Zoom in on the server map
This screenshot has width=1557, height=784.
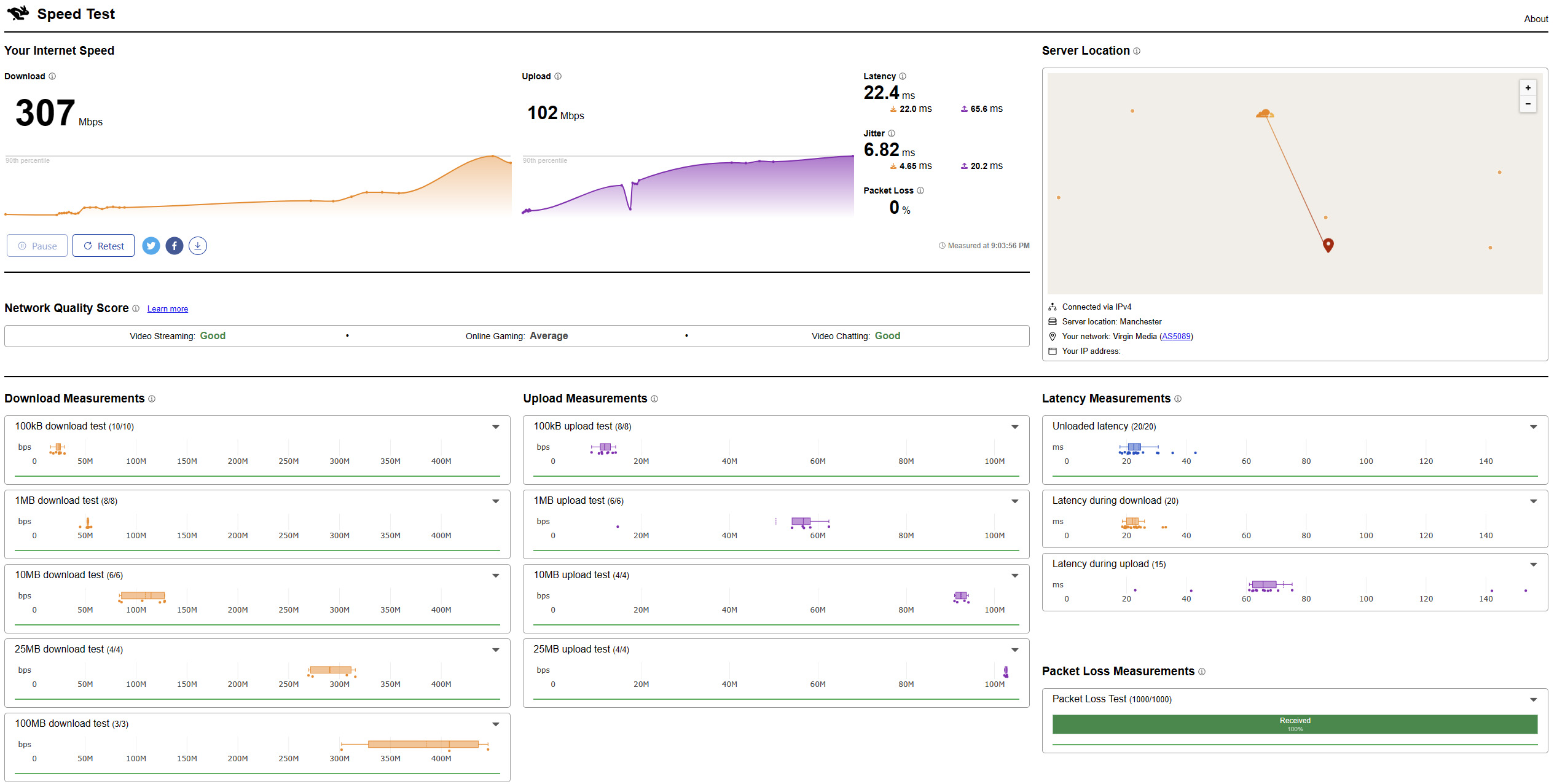click(x=1528, y=88)
